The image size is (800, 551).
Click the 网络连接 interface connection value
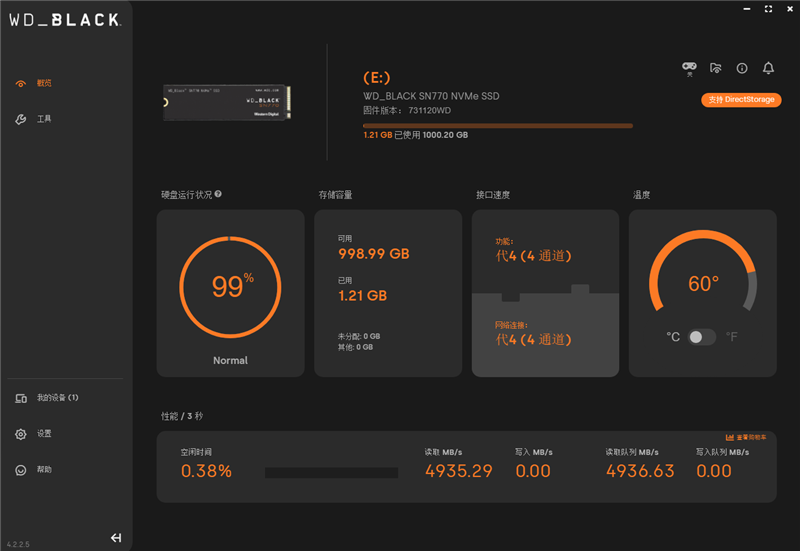point(533,339)
